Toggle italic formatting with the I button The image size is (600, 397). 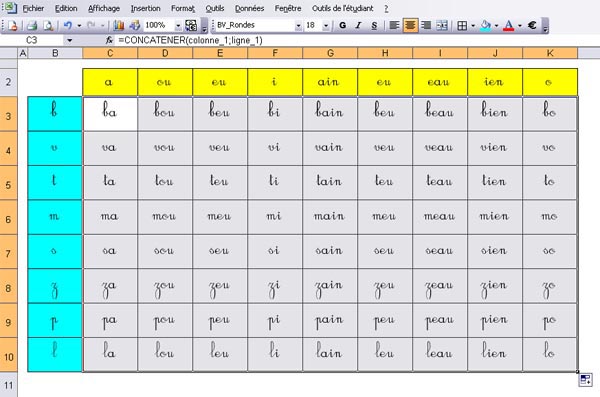(358, 25)
